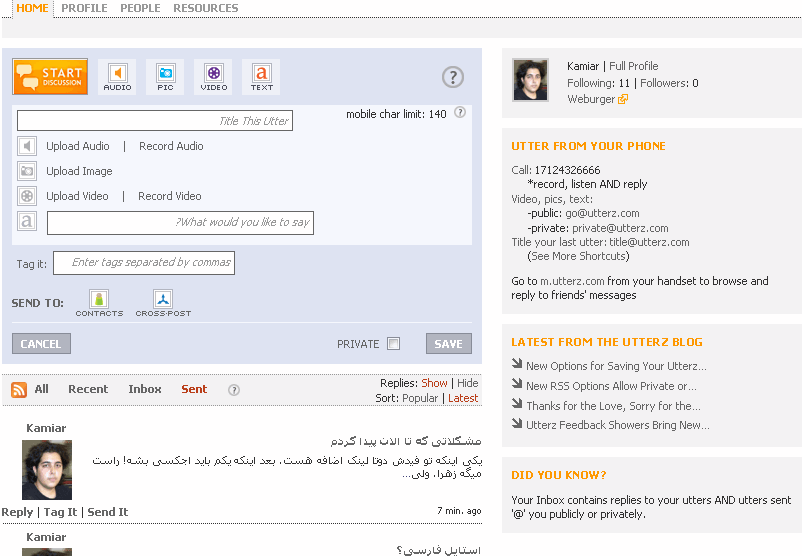Viewport: 802px width, 556px height.
Task: Click the speaker icon next to Upload Audio
Action: [x=27, y=146]
